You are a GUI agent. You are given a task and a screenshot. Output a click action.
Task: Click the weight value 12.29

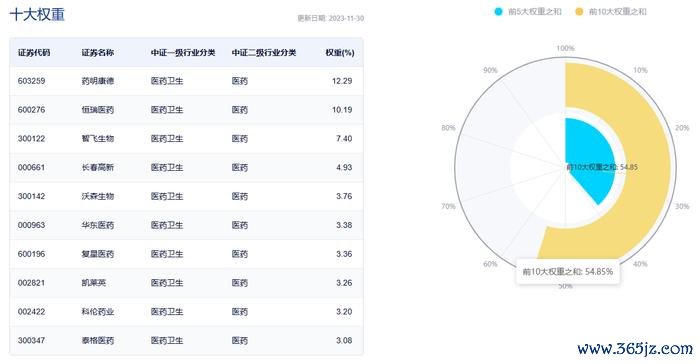coord(342,81)
